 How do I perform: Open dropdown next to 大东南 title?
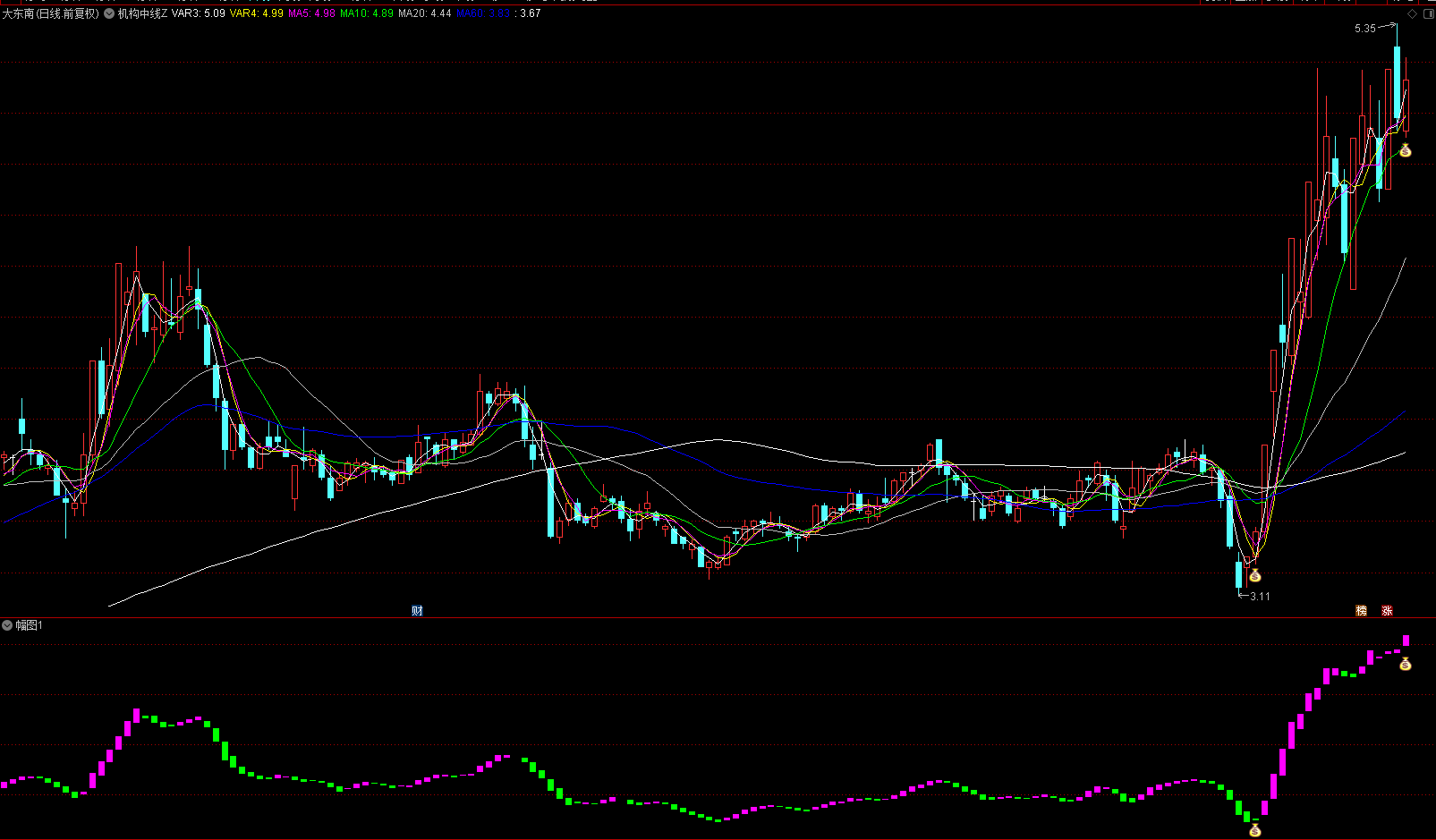pos(109,14)
